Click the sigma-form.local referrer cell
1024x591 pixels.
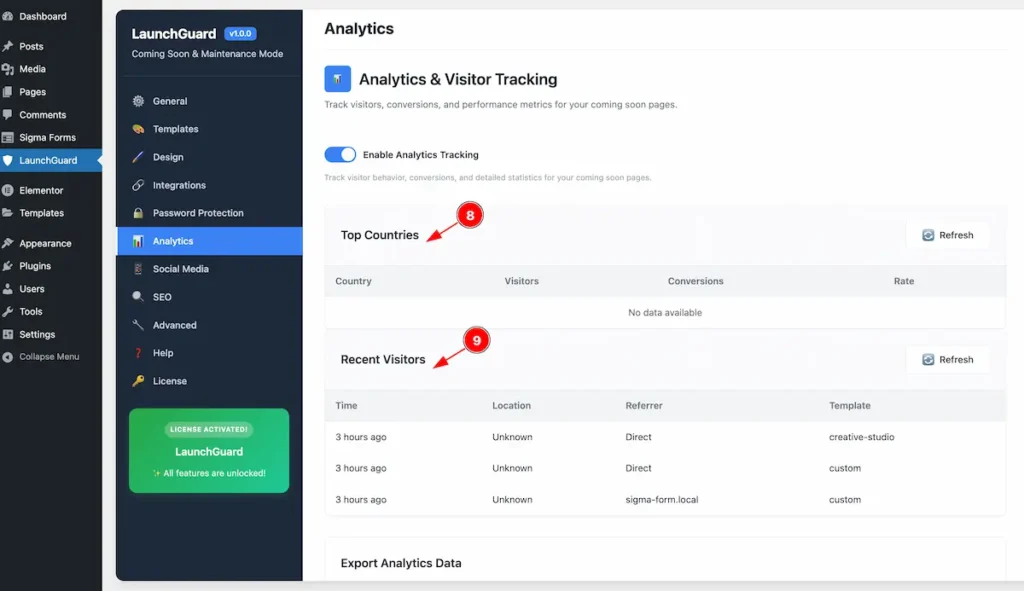662,500
